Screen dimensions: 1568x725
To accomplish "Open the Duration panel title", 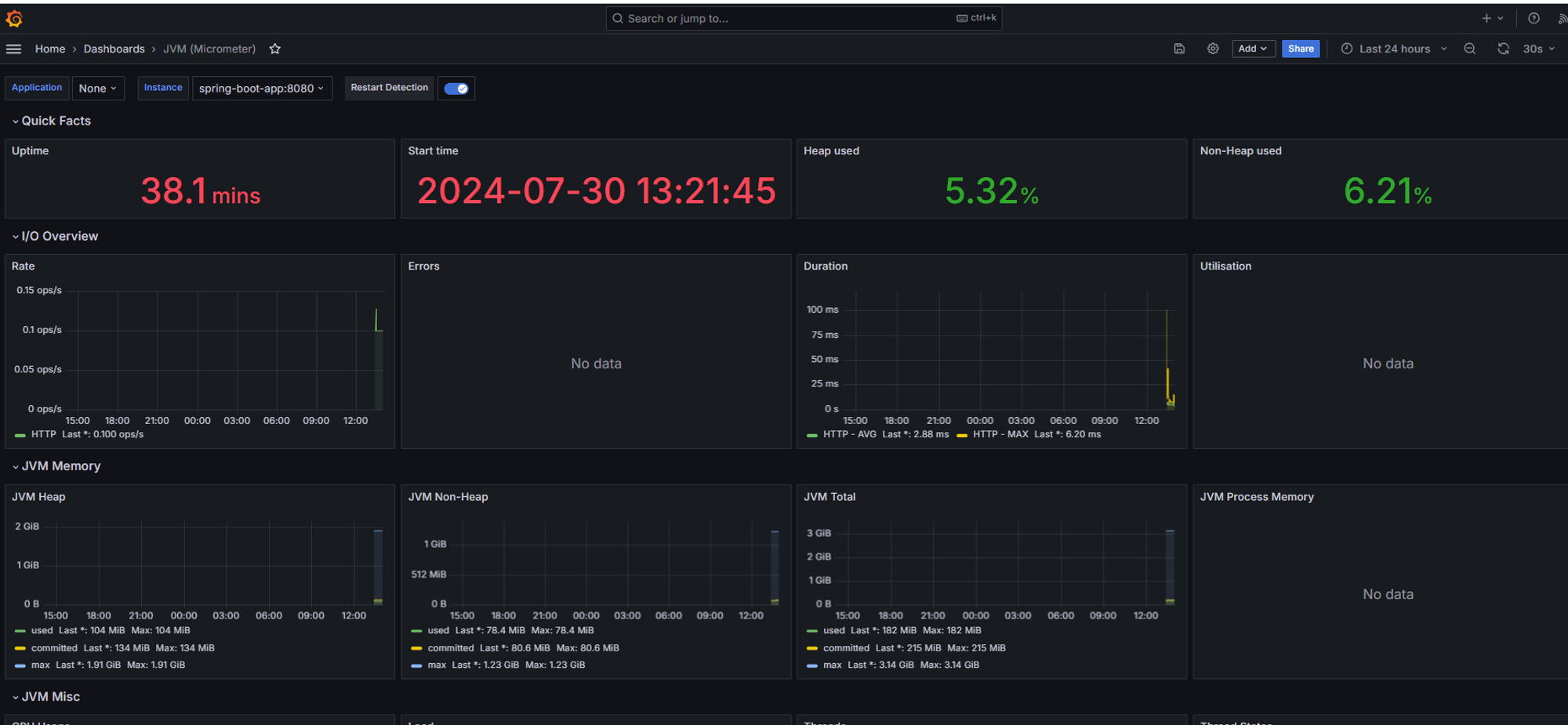I will point(826,266).
